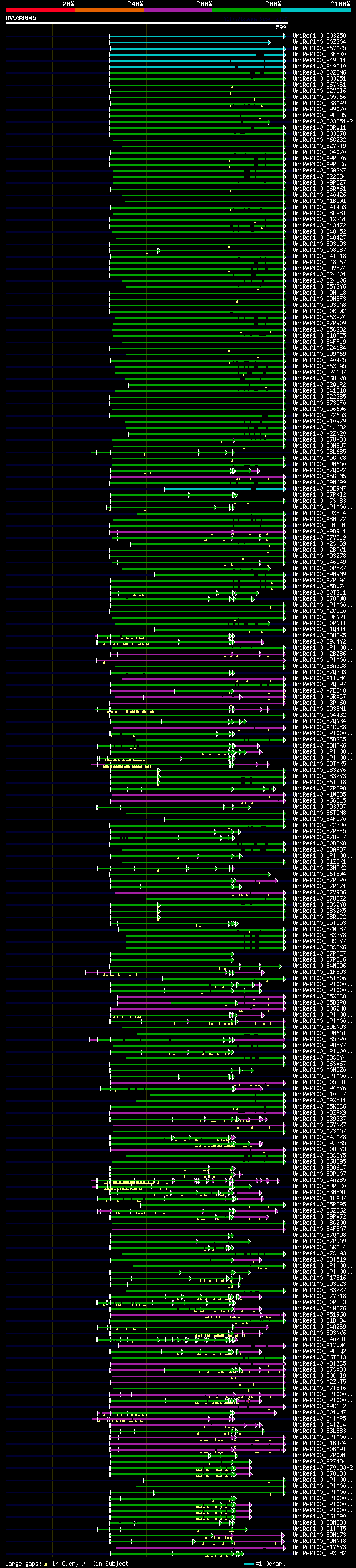Screen dimensions: 356x1568
Task: Open hit UniRef100_Q8RW11
Action: click(319, 128)
